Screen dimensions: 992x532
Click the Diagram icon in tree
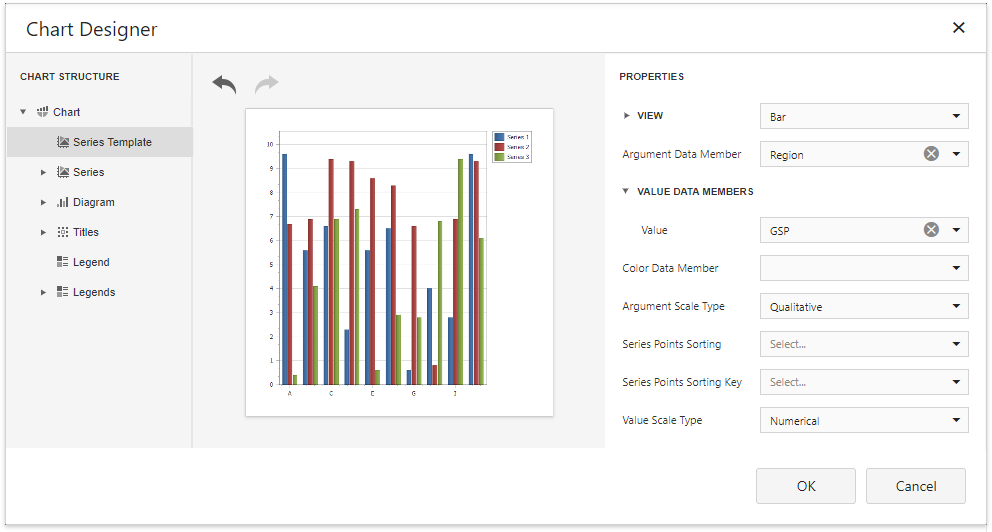[x=63, y=202]
